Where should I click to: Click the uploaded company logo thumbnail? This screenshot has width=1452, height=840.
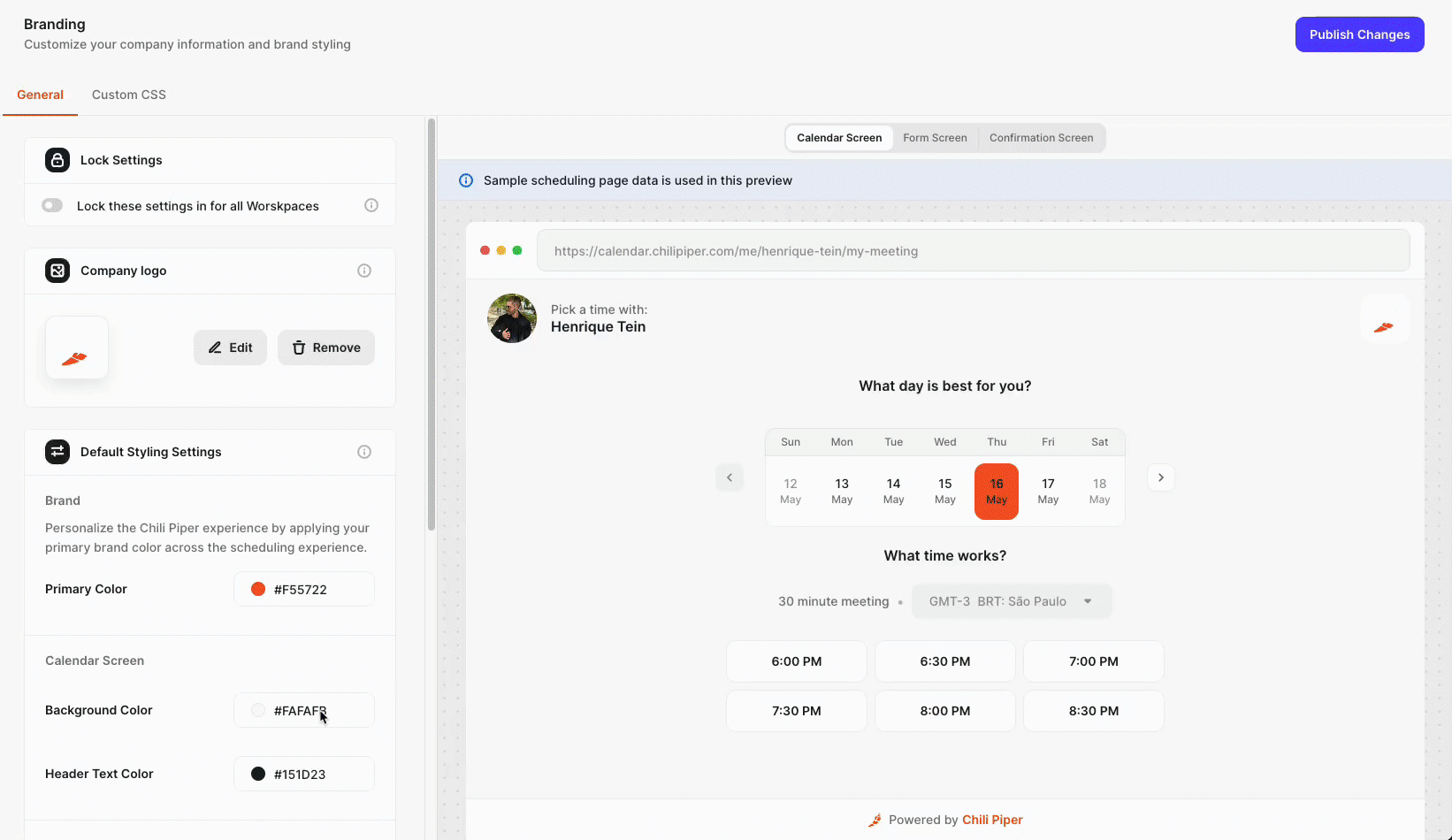click(x=77, y=347)
